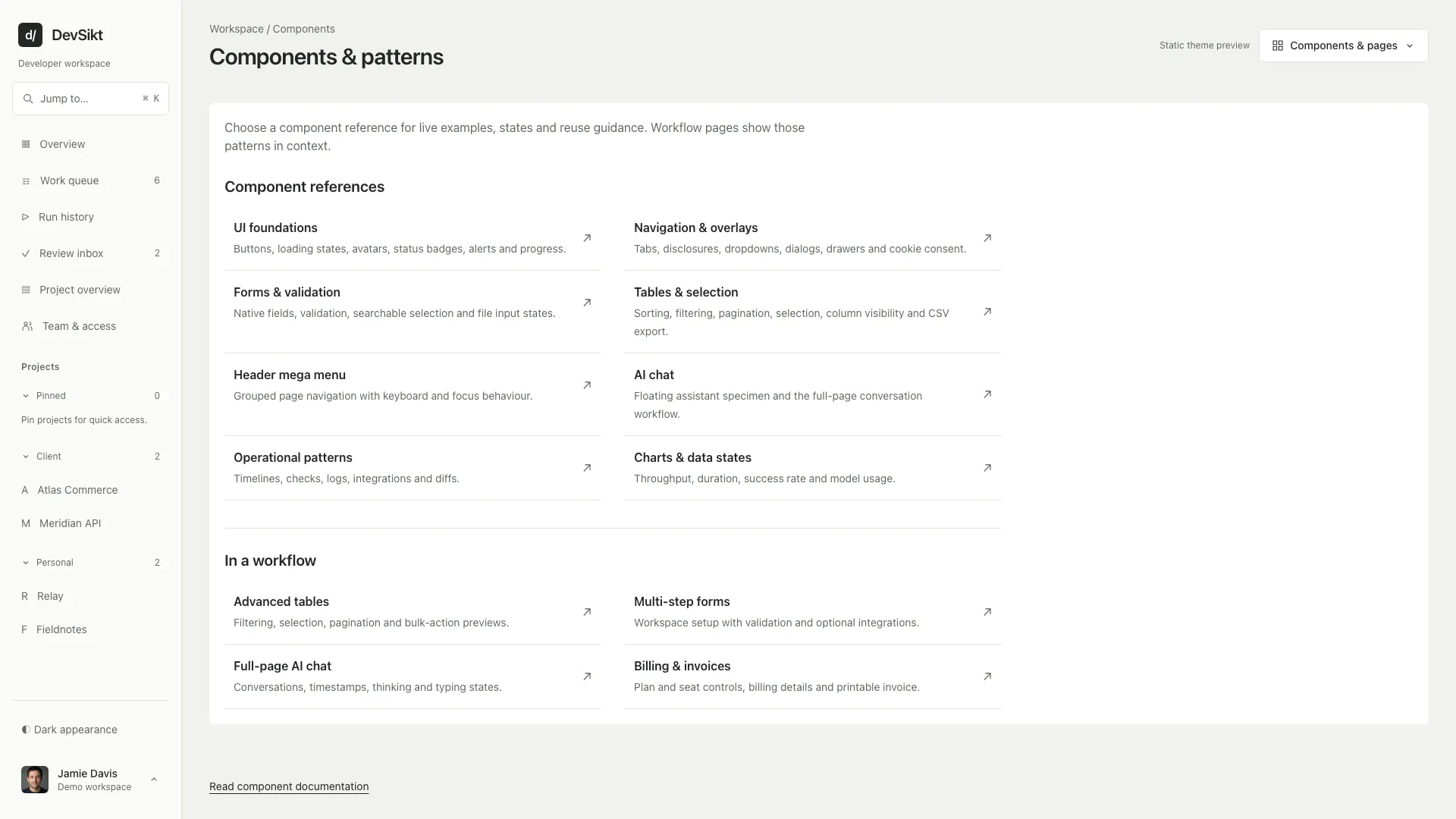Click the arrow icon for Billing & invoices
Screen dimensions: 1456x819
point(987,676)
